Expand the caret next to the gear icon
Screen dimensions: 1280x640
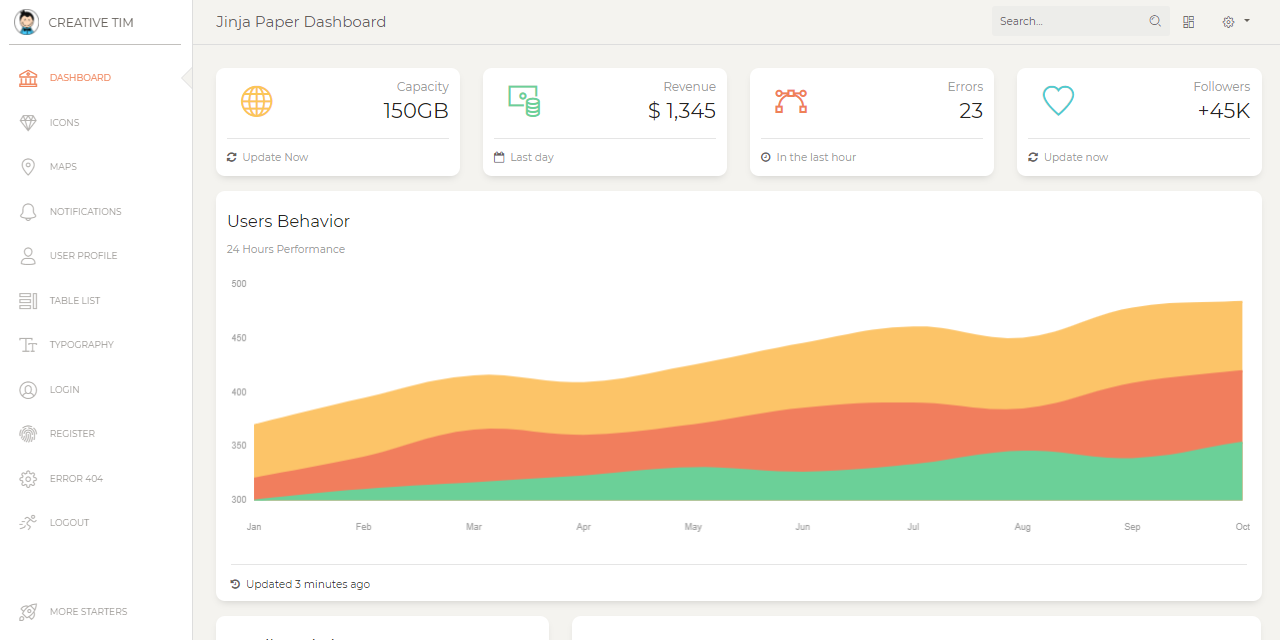1245,21
